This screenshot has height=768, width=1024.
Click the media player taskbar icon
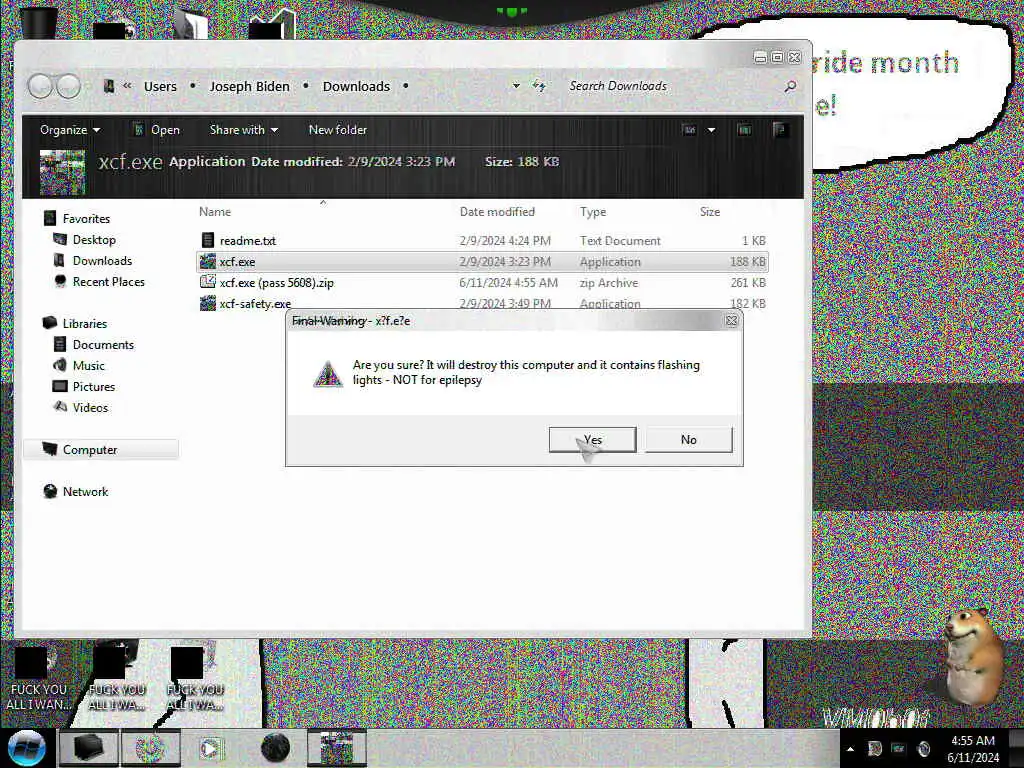pyautogui.click(x=211, y=748)
